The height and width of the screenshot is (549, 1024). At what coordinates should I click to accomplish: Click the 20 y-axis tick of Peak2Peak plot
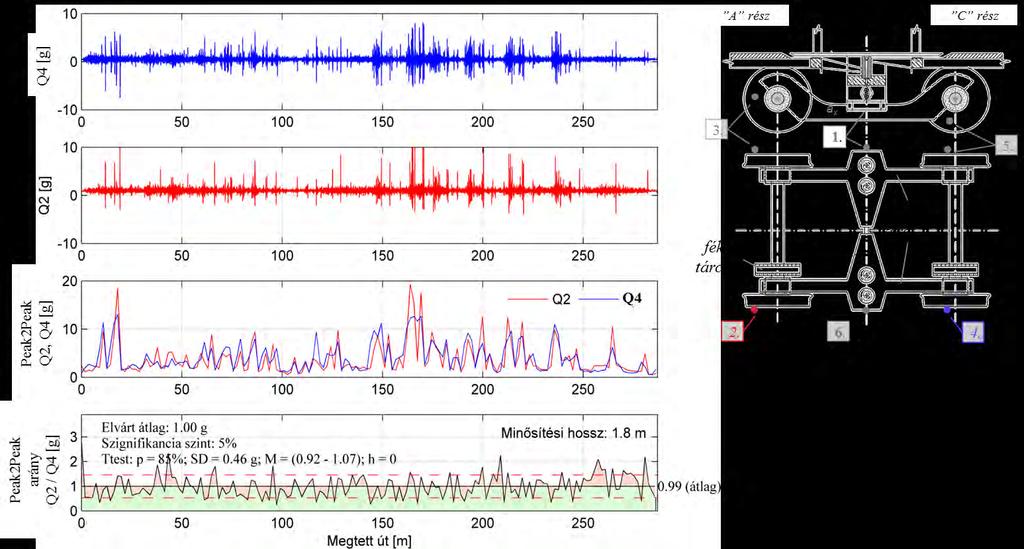pos(69,282)
